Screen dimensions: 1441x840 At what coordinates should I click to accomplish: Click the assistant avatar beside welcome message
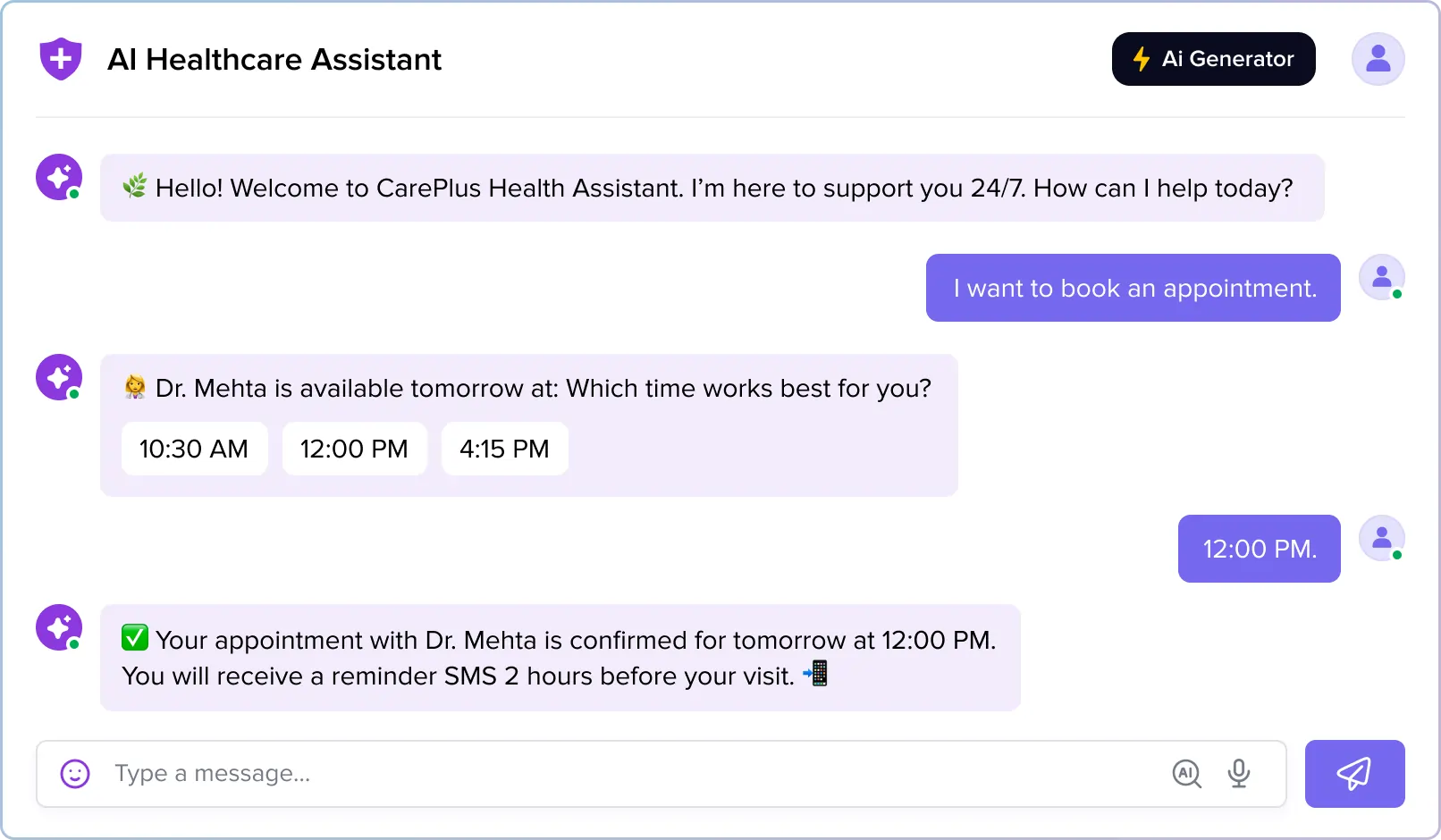point(59,177)
